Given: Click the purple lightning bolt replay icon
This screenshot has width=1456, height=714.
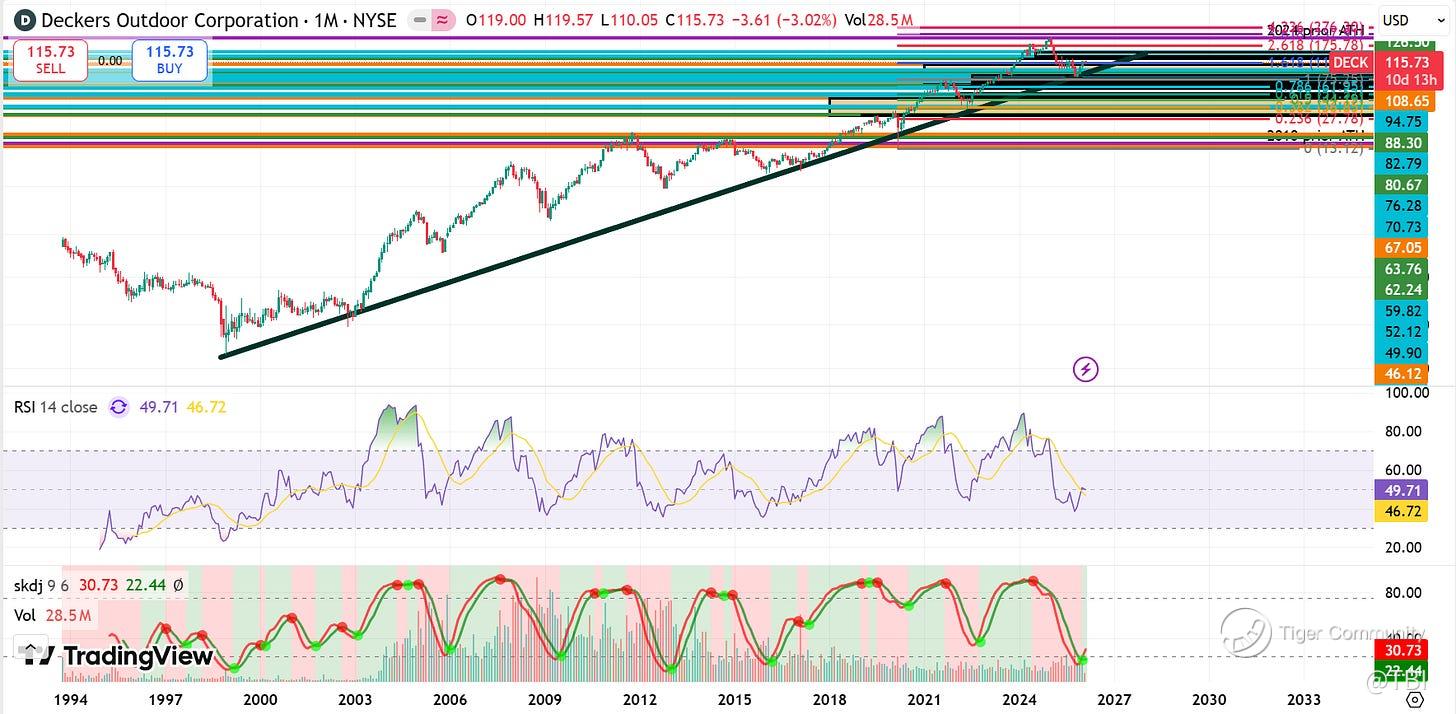Looking at the screenshot, I should 1085,370.
